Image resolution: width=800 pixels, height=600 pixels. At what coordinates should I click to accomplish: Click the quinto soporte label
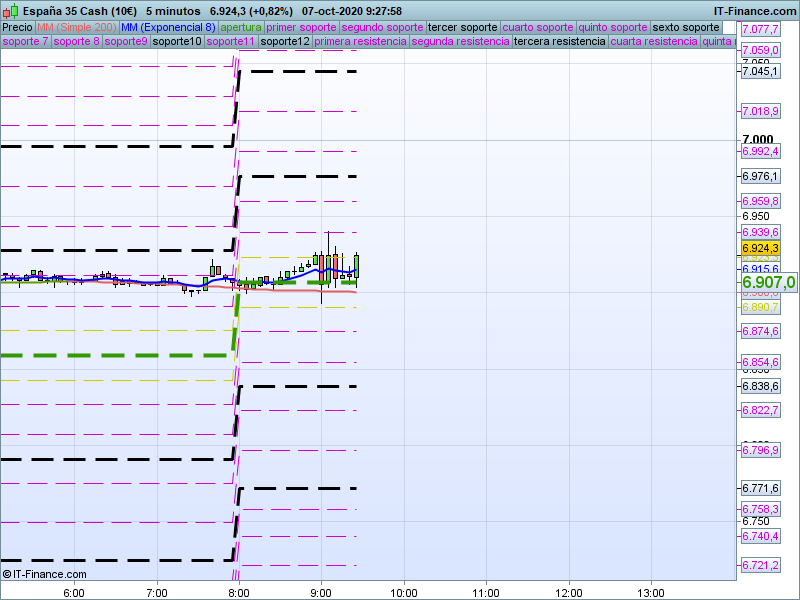coord(613,28)
